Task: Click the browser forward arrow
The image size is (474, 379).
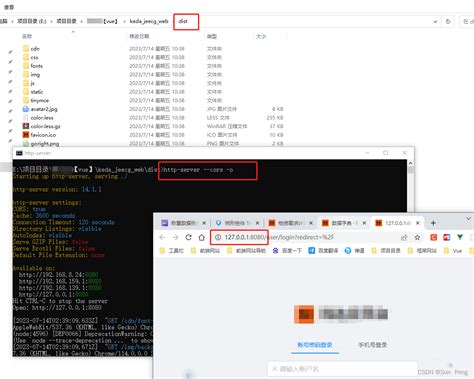Action: [175, 237]
